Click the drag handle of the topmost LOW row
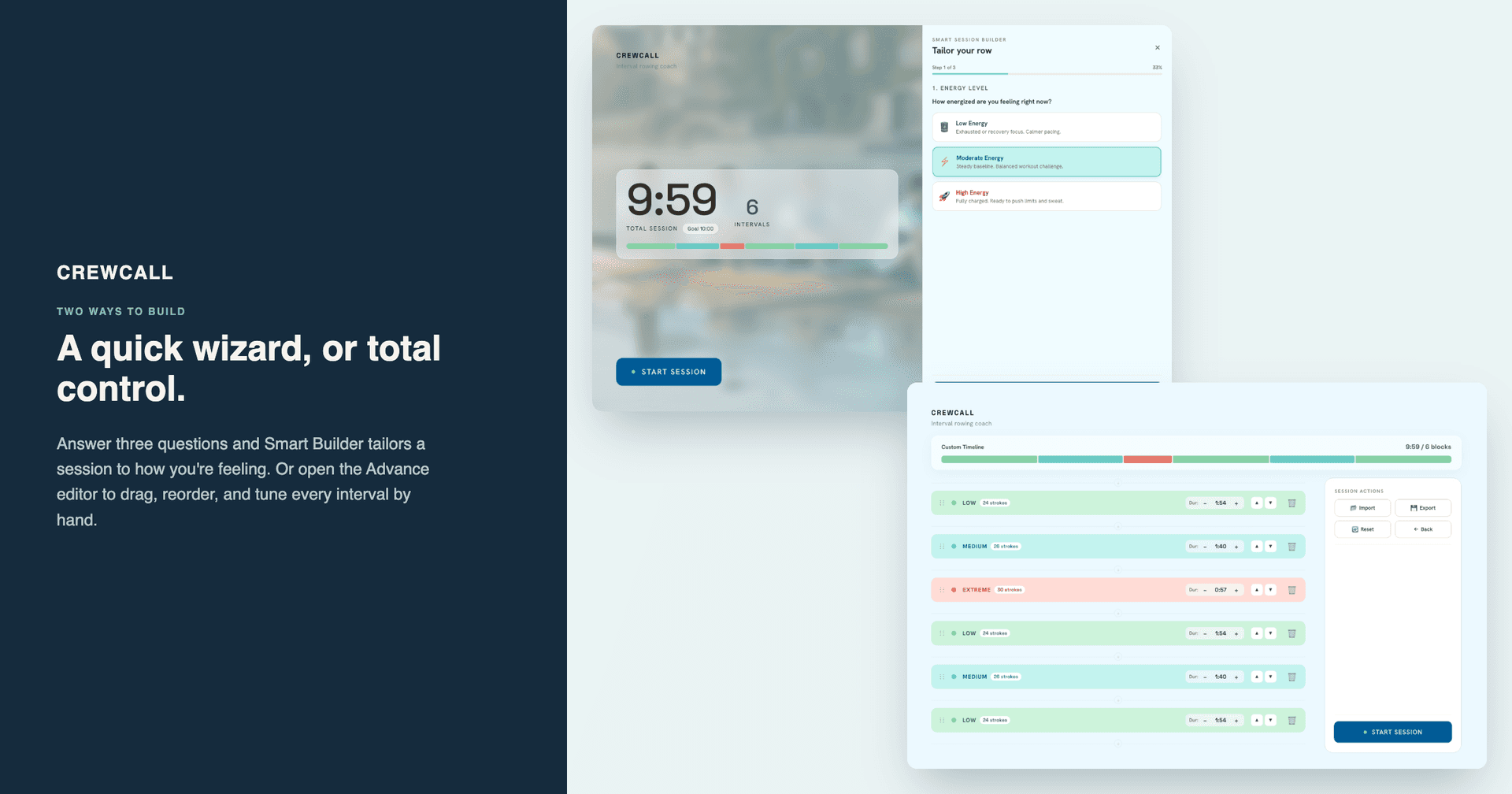The width and height of the screenshot is (1512, 794). click(x=942, y=503)
